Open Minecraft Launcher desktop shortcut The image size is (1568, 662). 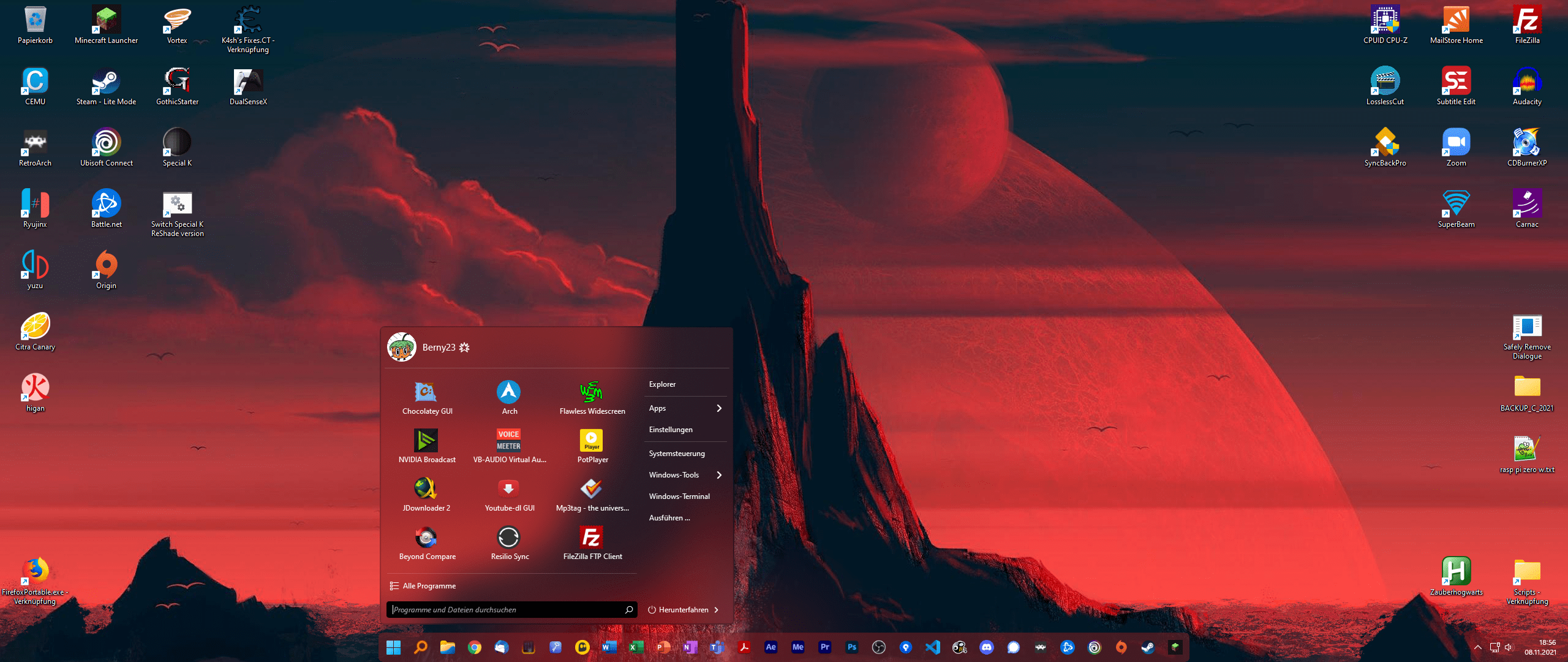(x=106, y=25)
